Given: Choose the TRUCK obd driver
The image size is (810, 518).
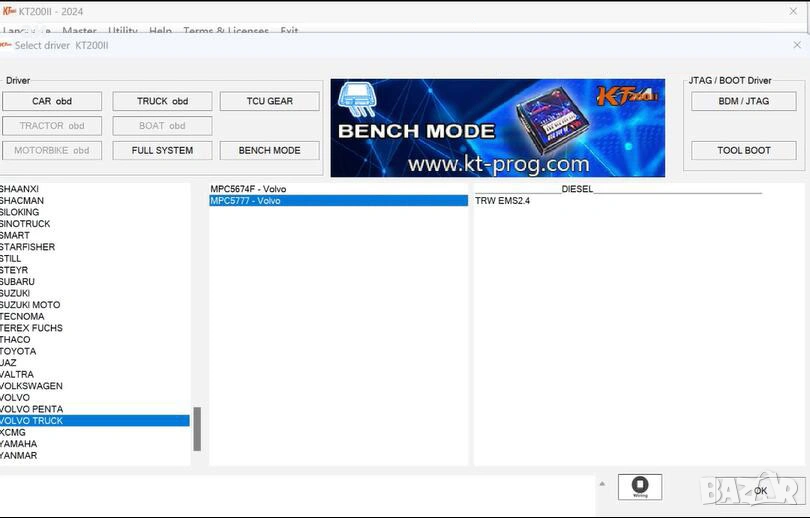Looking at the screenshot, I should point(162,101).
